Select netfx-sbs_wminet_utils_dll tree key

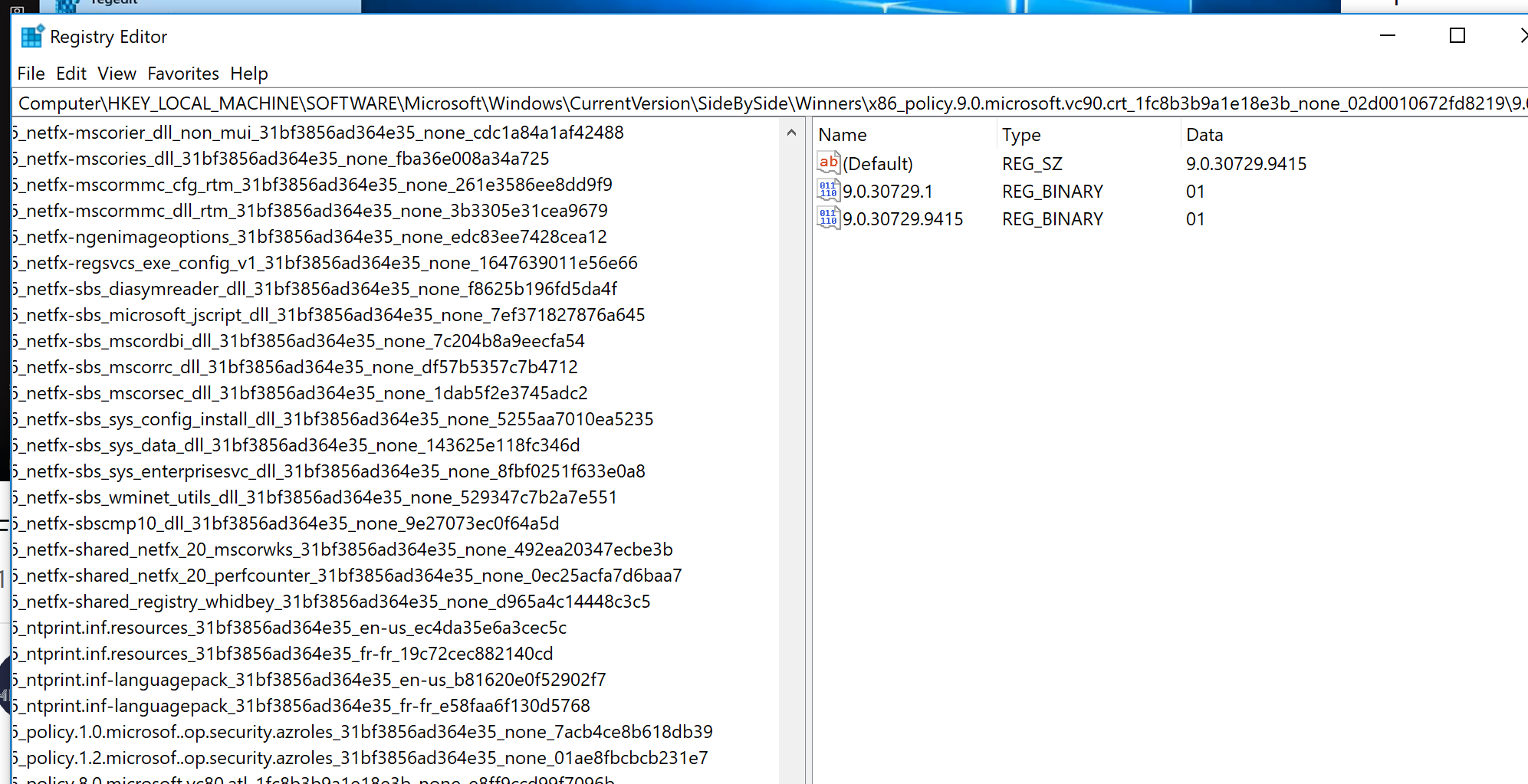(315, 497)
